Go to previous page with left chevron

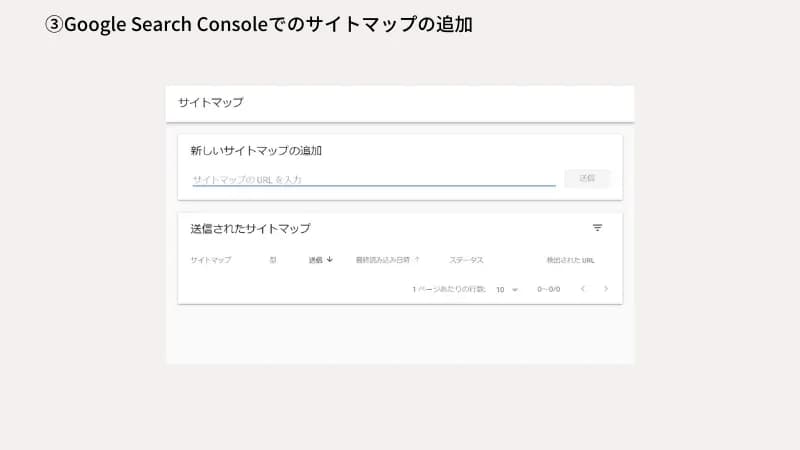[583, 289]
